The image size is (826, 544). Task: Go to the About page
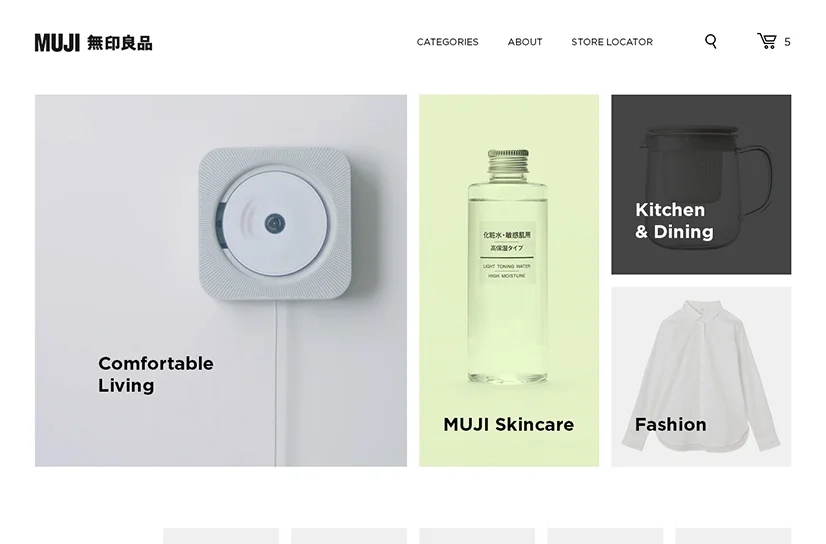click(525, 42)
